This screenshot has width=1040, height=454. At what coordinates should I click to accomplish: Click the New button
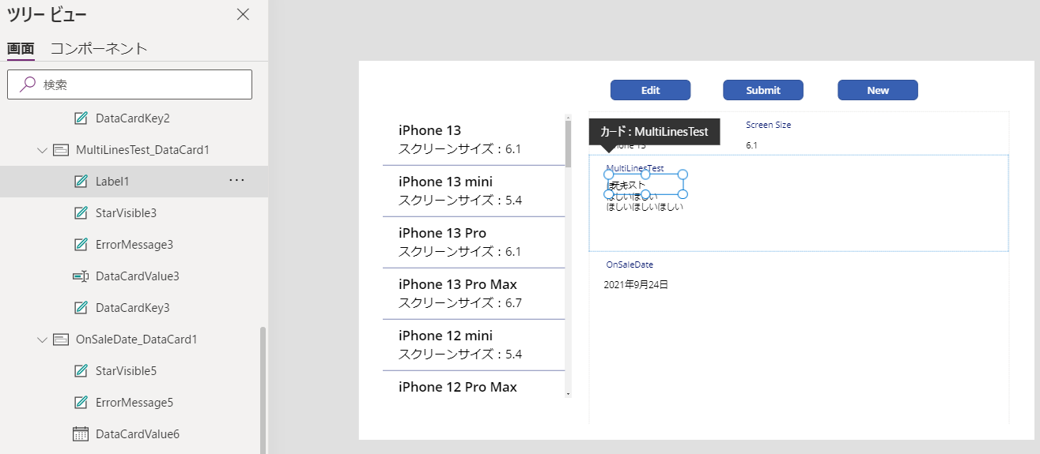point(878,90)
